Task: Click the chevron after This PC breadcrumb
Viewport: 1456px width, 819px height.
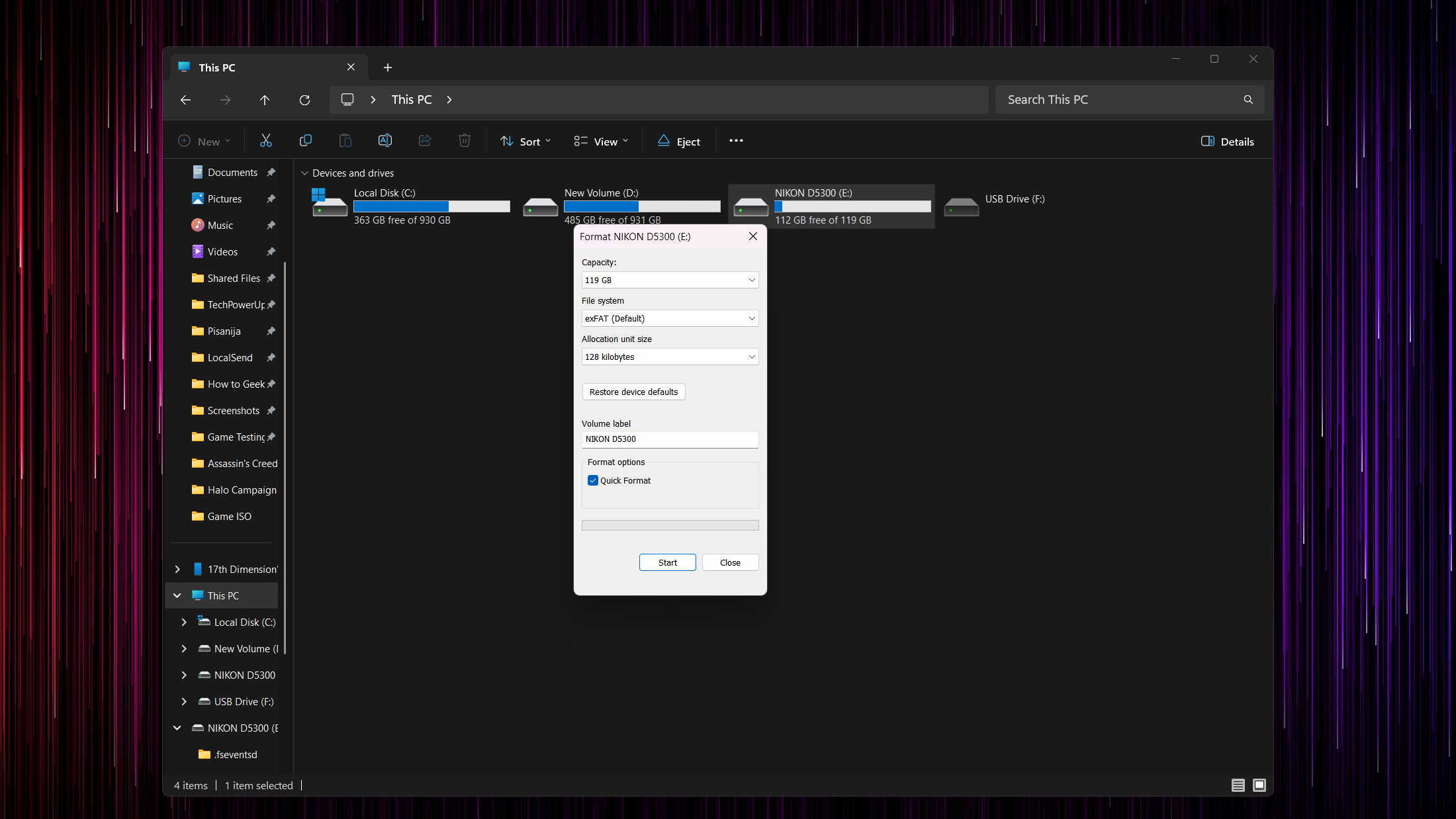Action: pyautogui.click(x=449, y=99)
